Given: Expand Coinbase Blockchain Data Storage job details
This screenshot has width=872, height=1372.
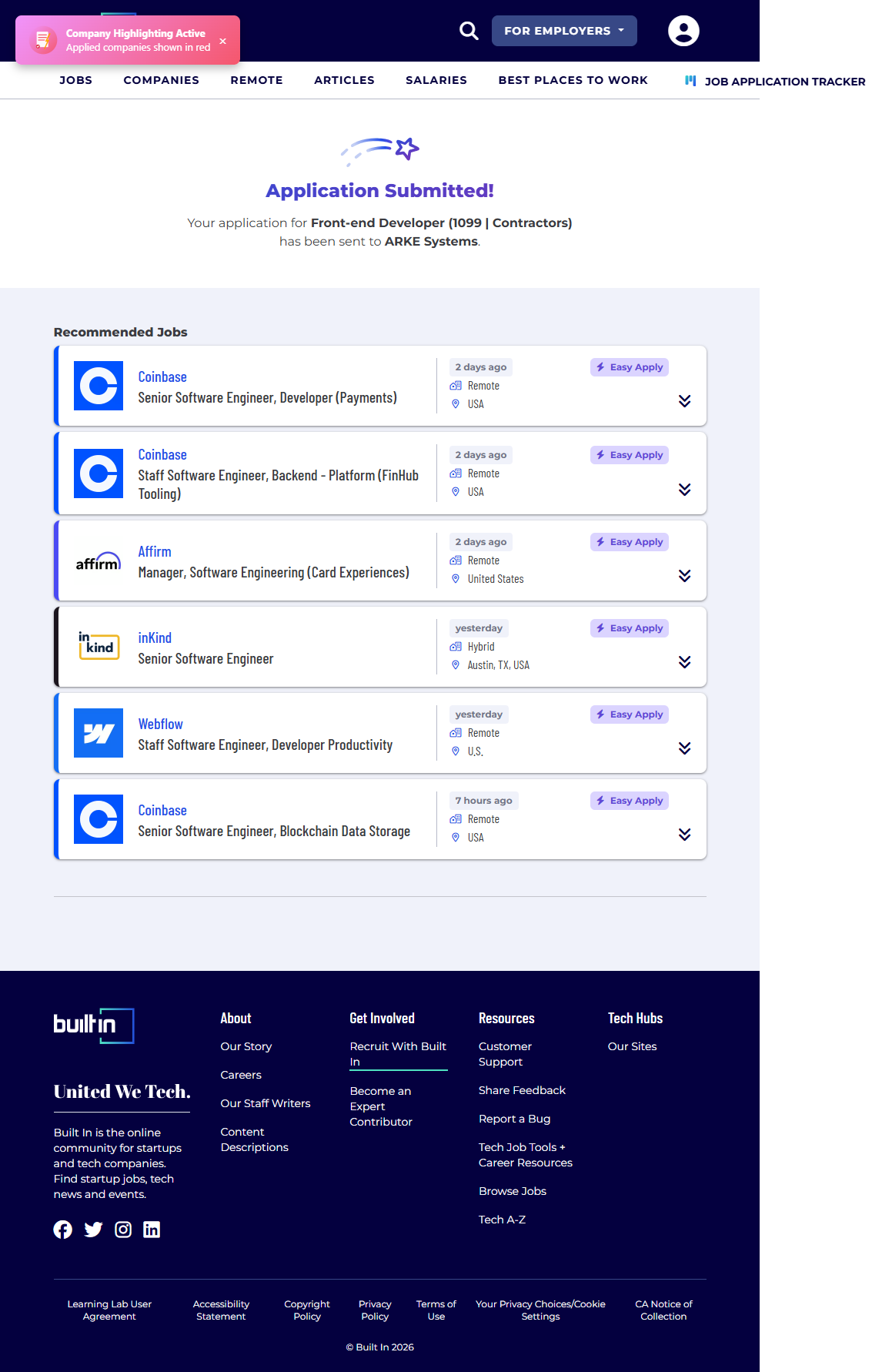Looking at the screenshot, I should [684, 835].
